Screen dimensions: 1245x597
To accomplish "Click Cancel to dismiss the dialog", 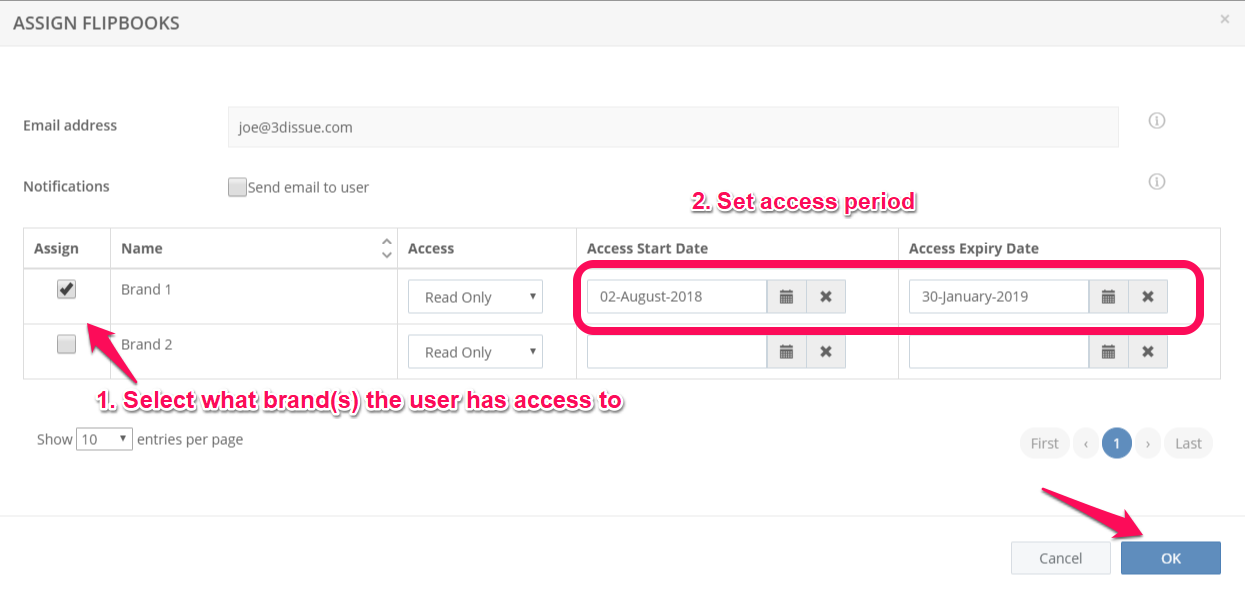I will coord(1060,558).
